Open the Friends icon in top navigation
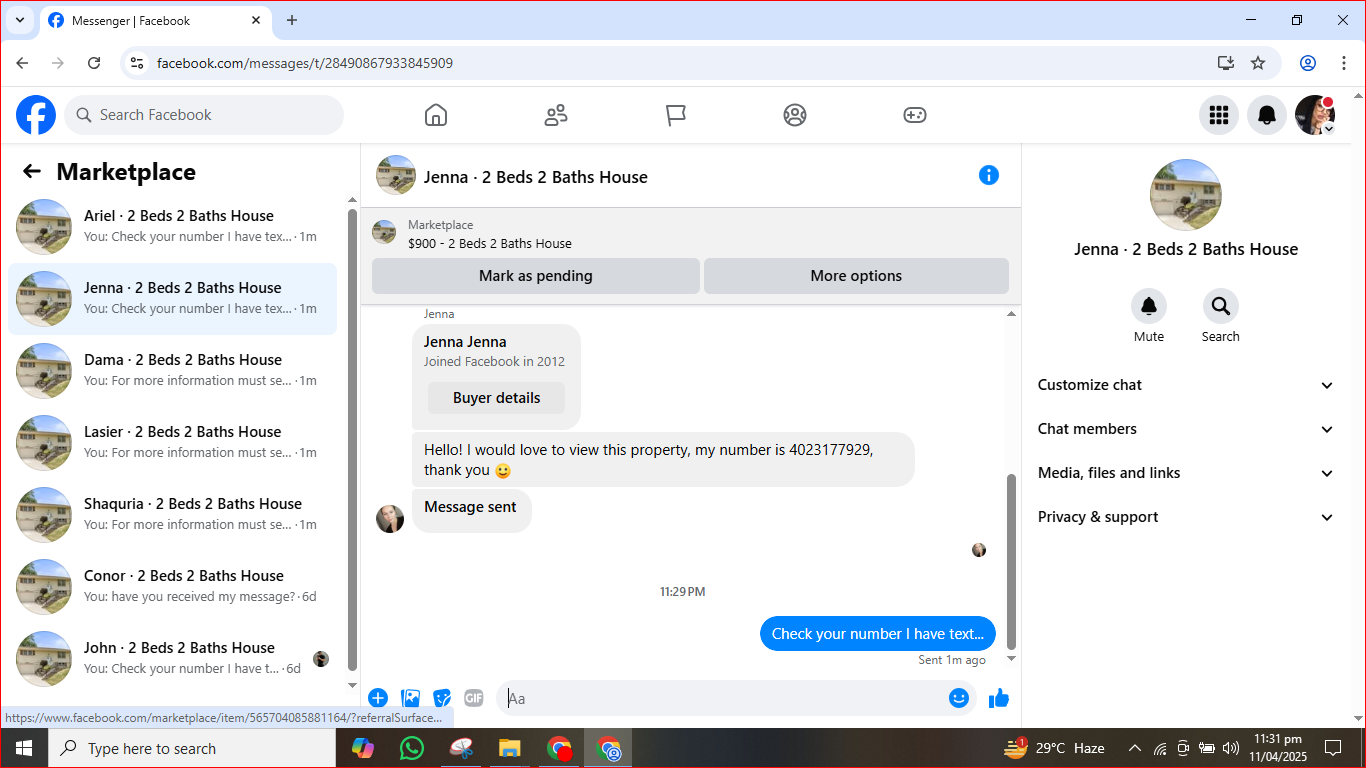1366x768 pixels. [x=556, y=115]
